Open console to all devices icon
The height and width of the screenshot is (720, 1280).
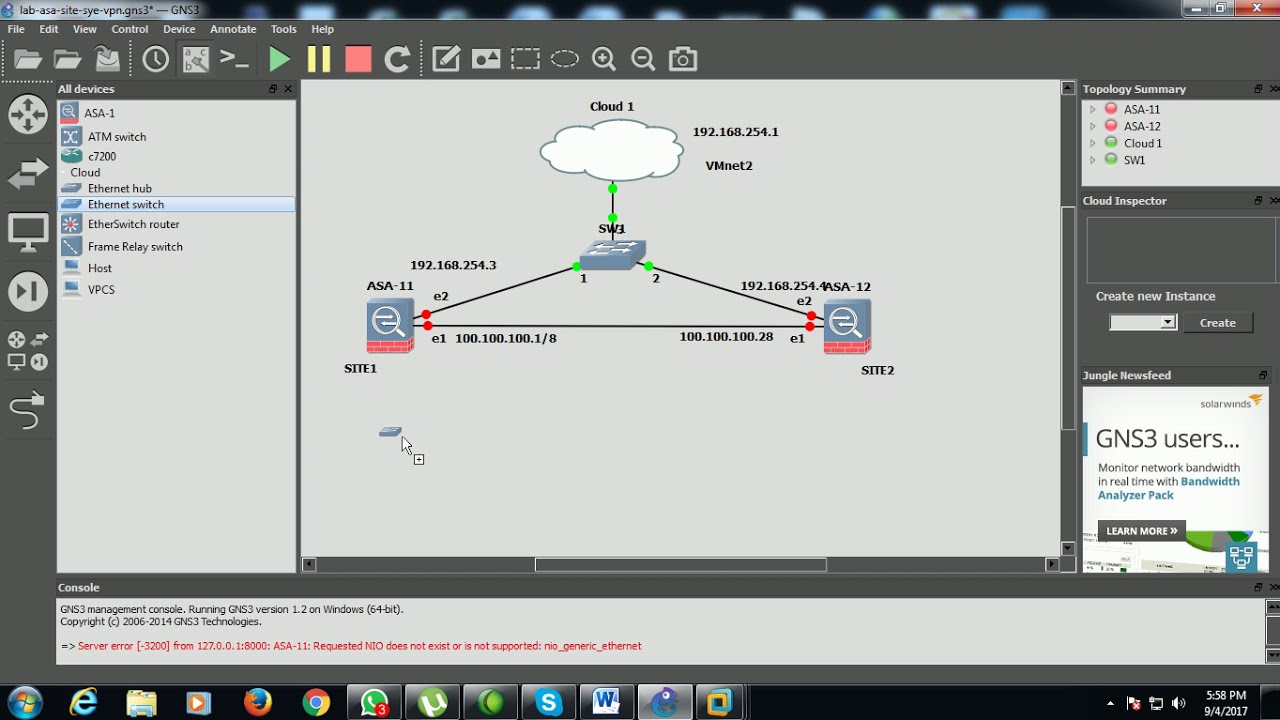click(x=234, y=59)
